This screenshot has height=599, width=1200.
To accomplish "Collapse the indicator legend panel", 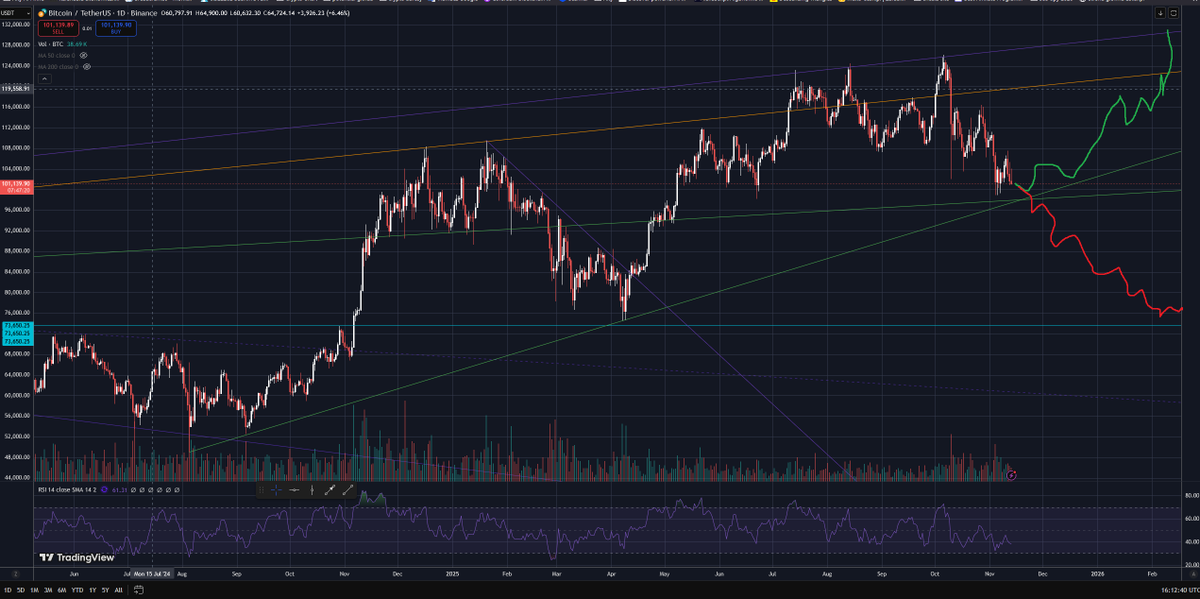I will pyautogui.click(x=44, y=78).
